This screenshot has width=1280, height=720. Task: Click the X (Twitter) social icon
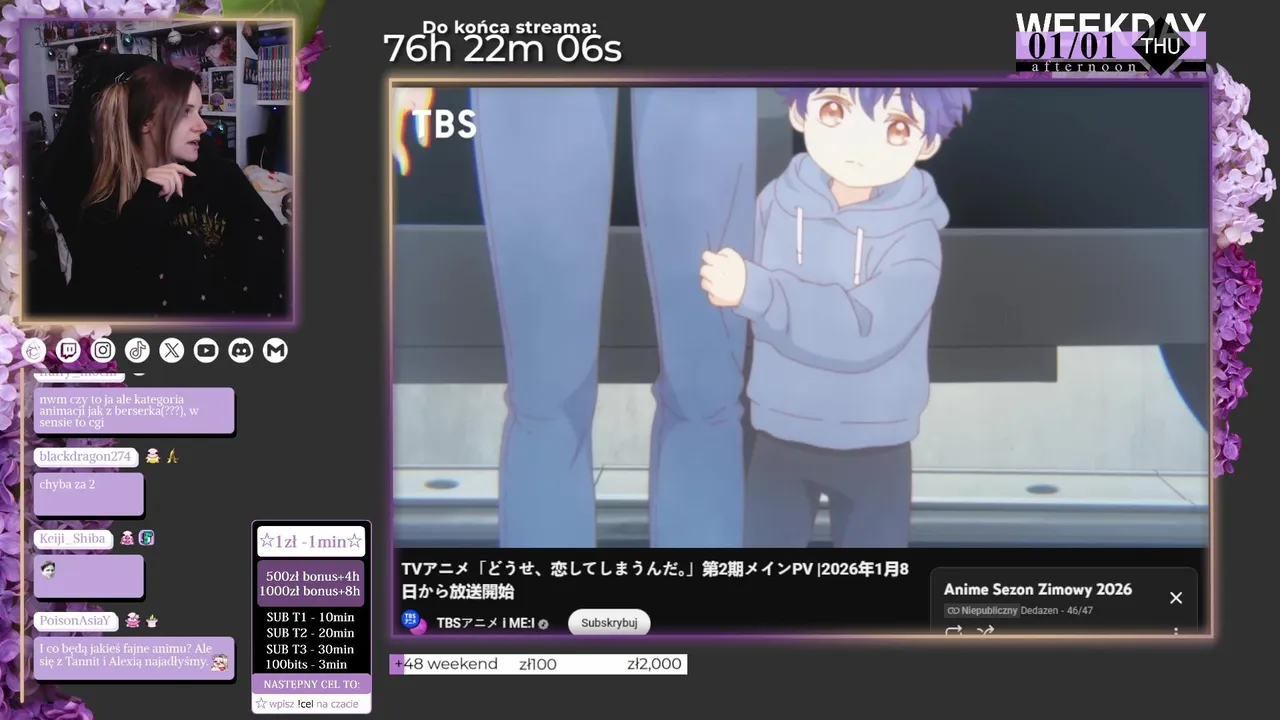coord(172,350)
